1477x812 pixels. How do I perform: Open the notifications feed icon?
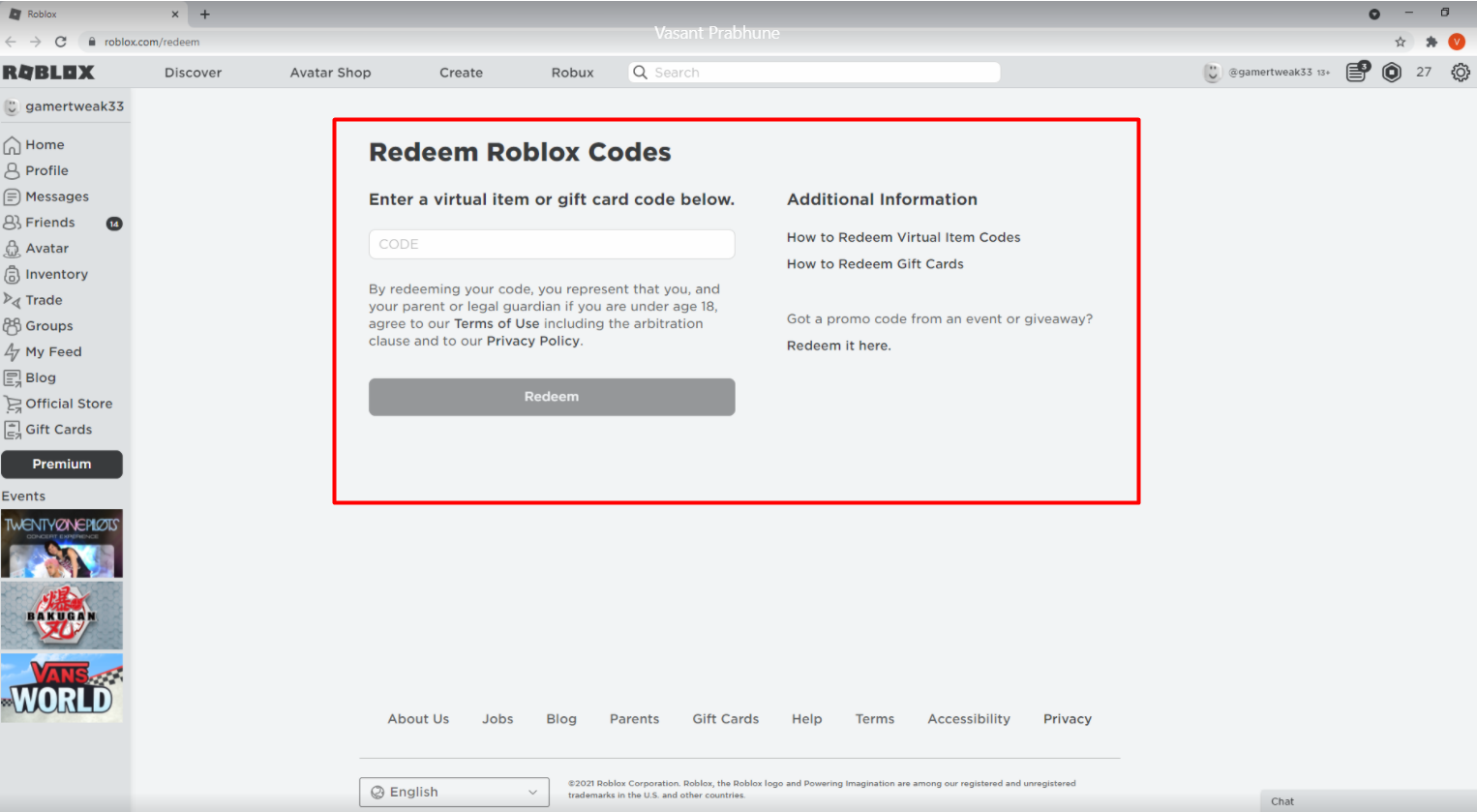[x=1358, y=72]
